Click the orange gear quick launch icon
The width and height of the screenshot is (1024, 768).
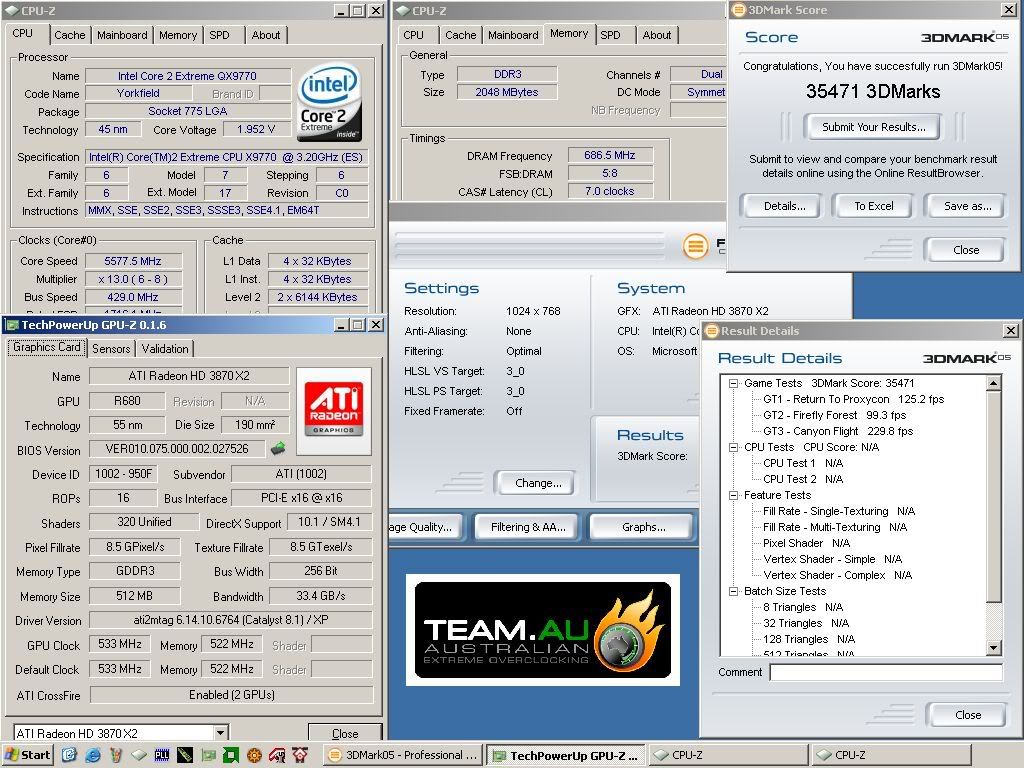pos(254,755)
